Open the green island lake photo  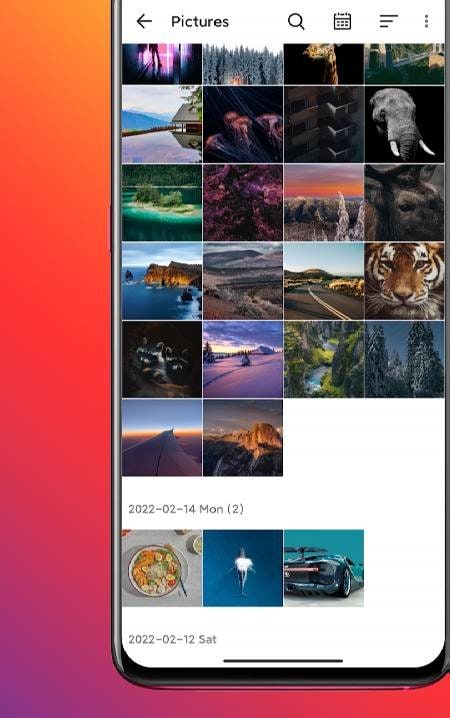(x=162, y=203)
